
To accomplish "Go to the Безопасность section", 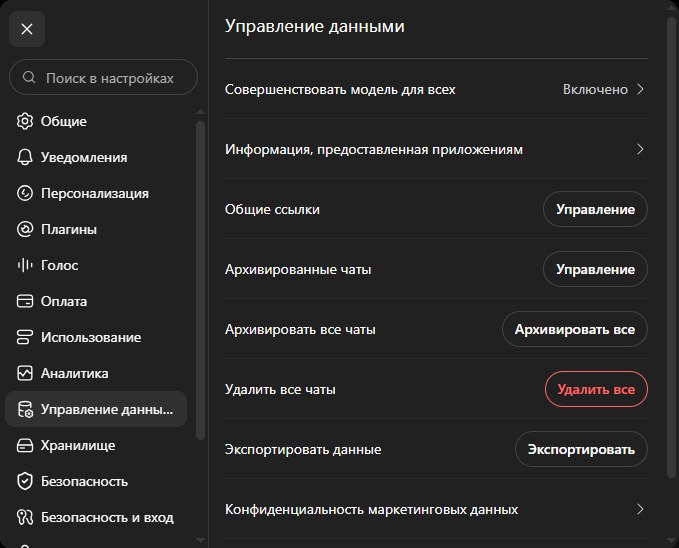I will tap(96, 481).
